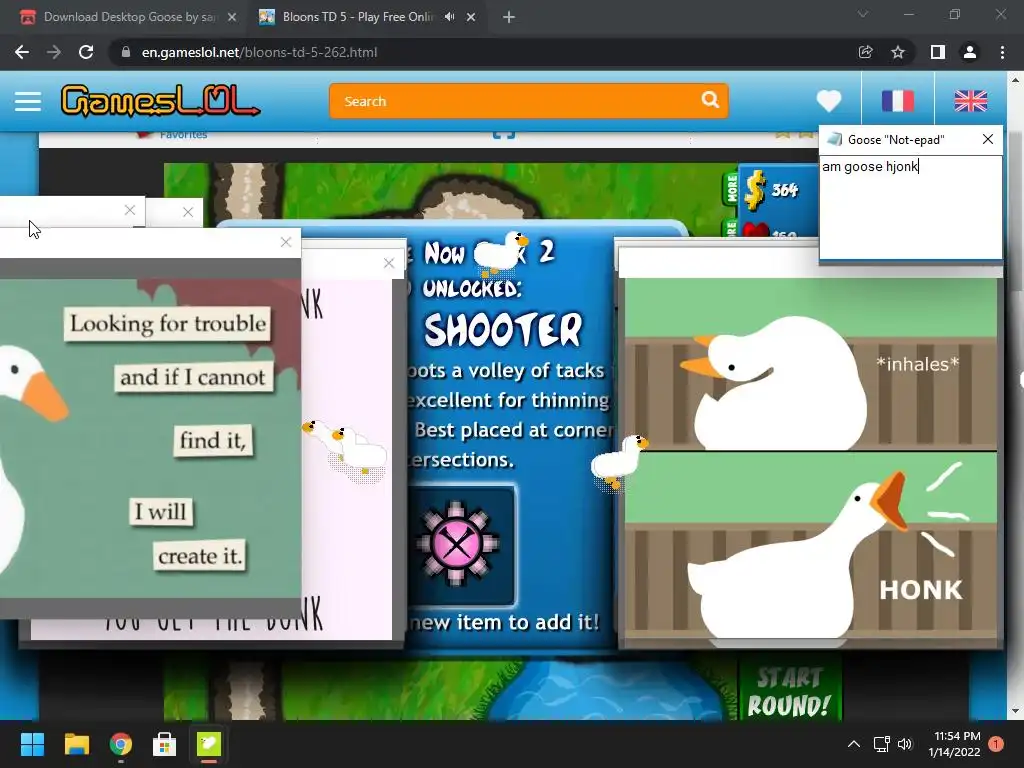Reload the current browser page

[86, 52]
